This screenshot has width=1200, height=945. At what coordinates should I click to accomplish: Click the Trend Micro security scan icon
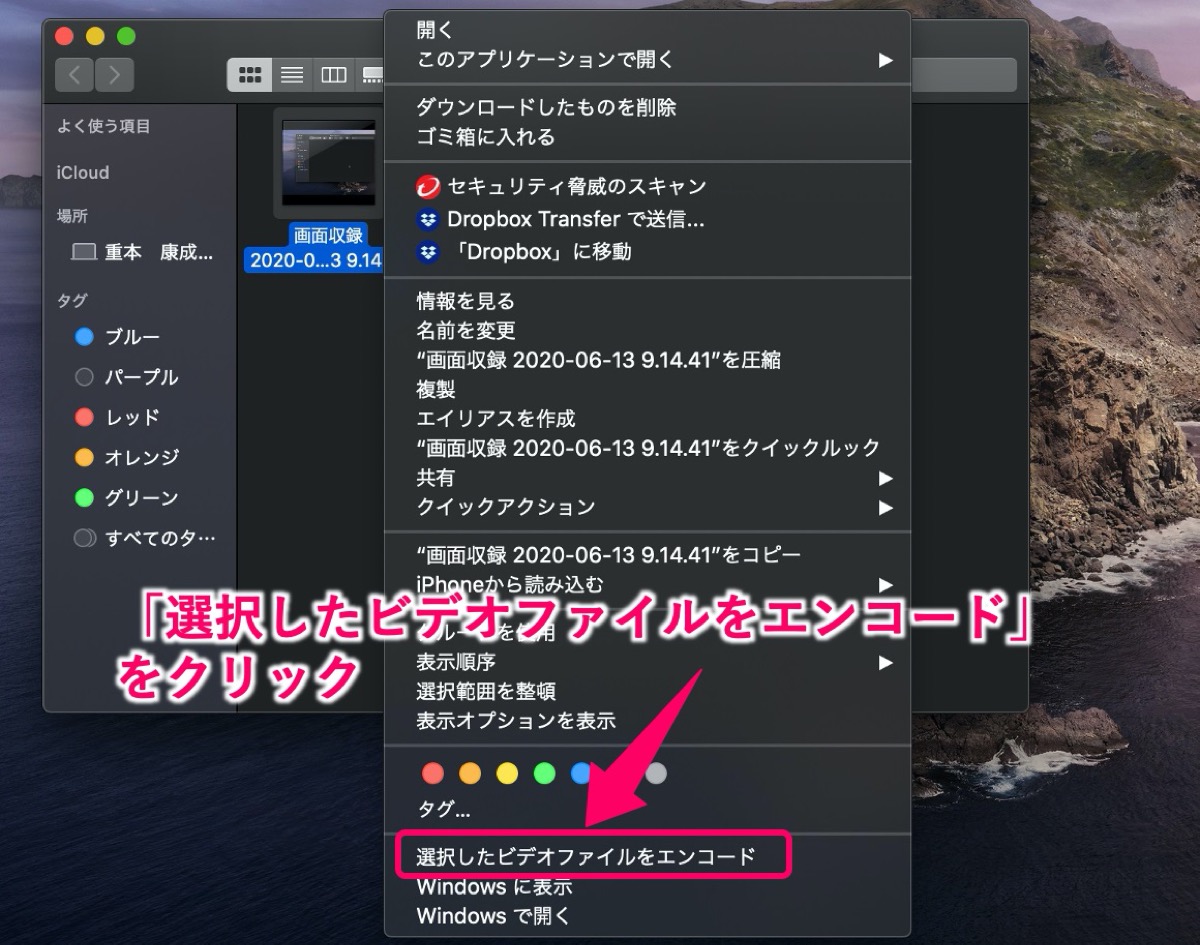coord(429,187)
